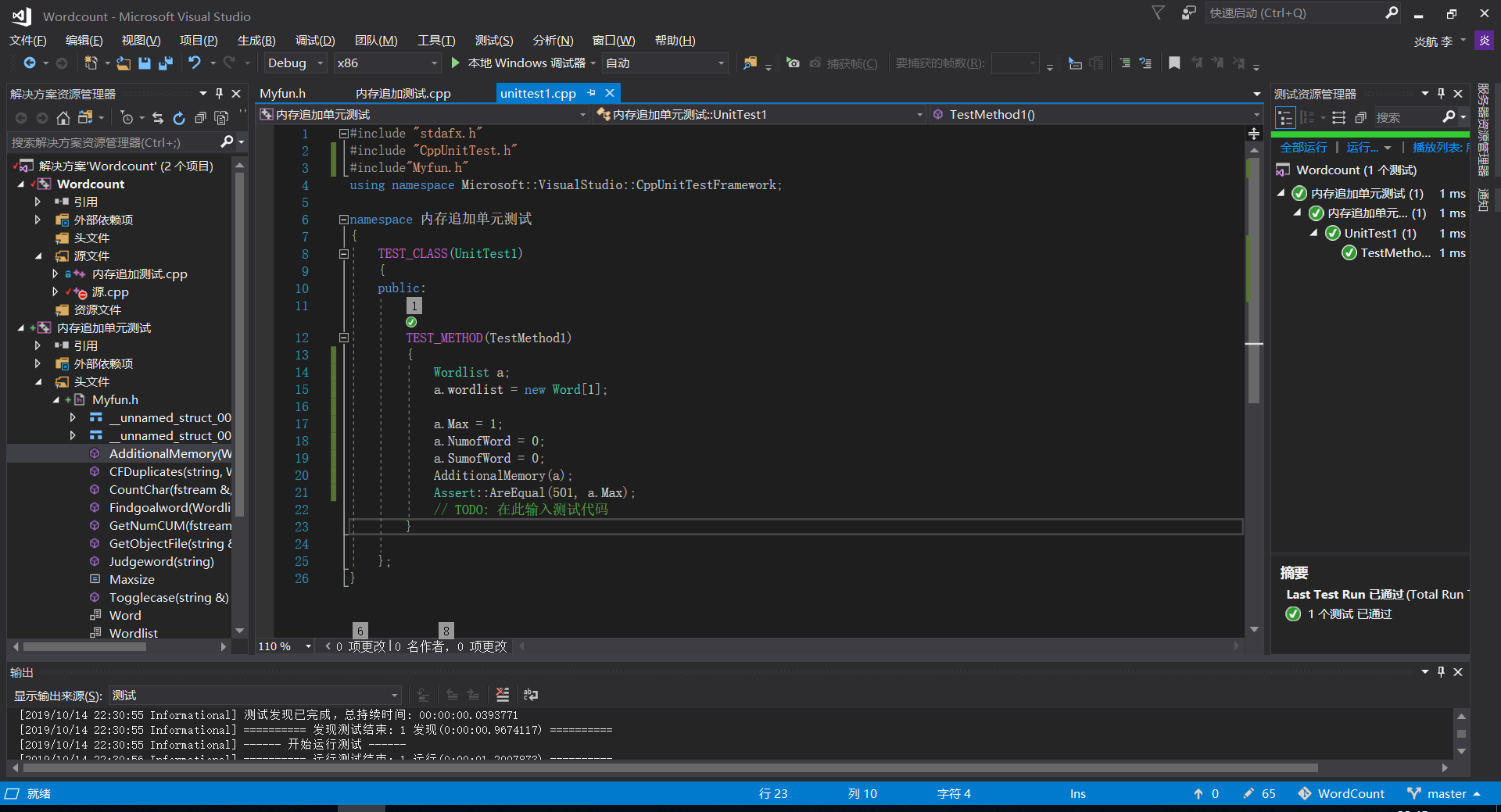
Task: Click the Show All Files icon in Solution Explorer
Action: 221,118
